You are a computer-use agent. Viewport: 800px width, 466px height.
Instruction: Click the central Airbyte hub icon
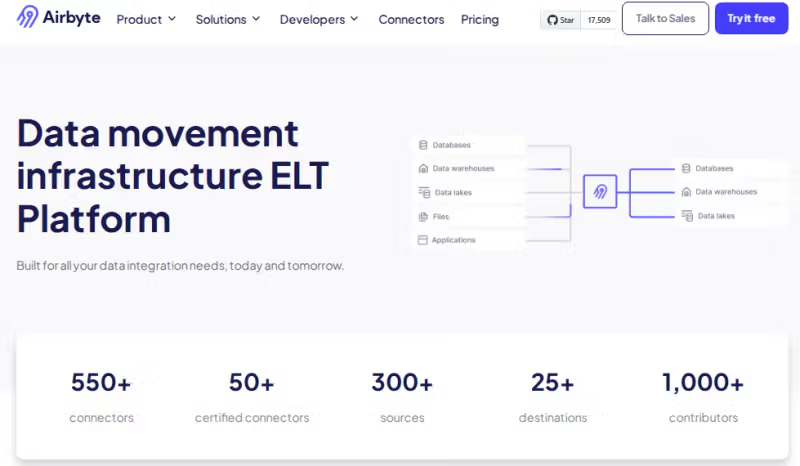600,191
